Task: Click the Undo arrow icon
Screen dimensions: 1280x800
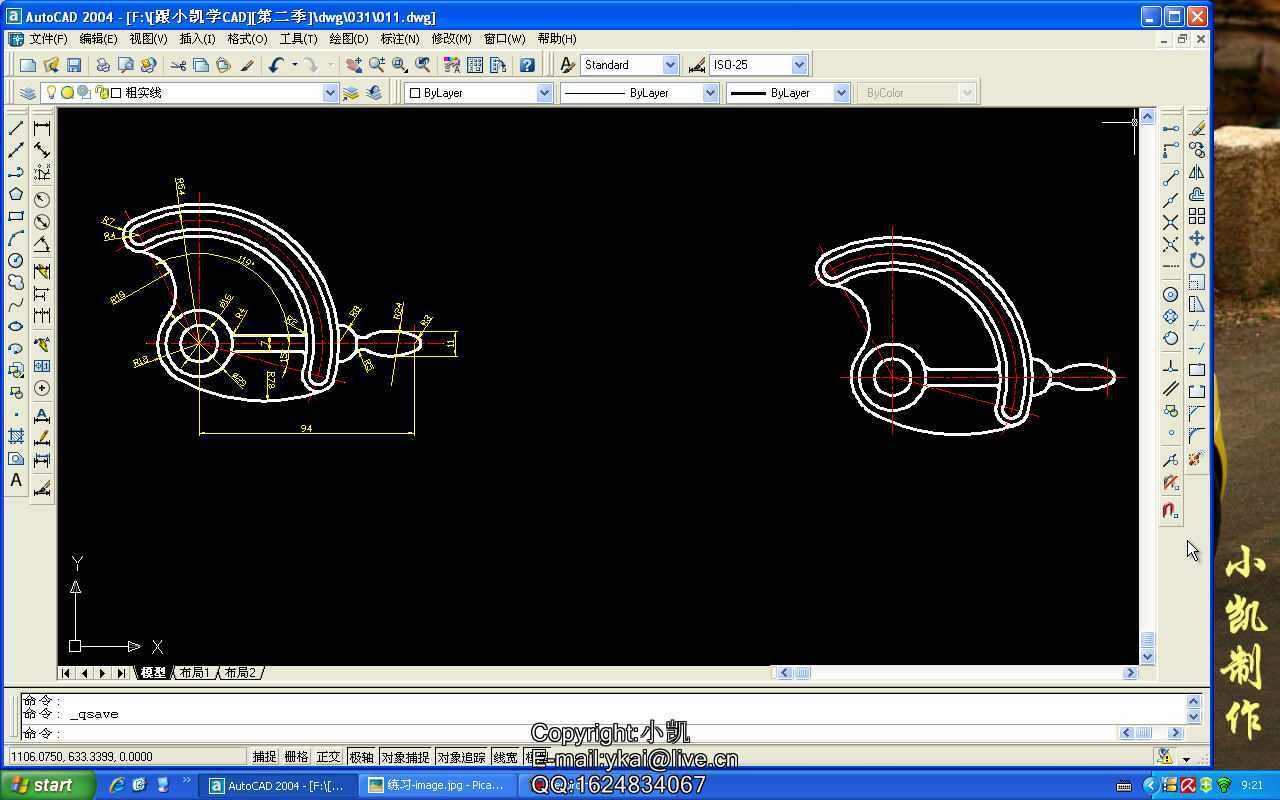Action: (277, 65)
